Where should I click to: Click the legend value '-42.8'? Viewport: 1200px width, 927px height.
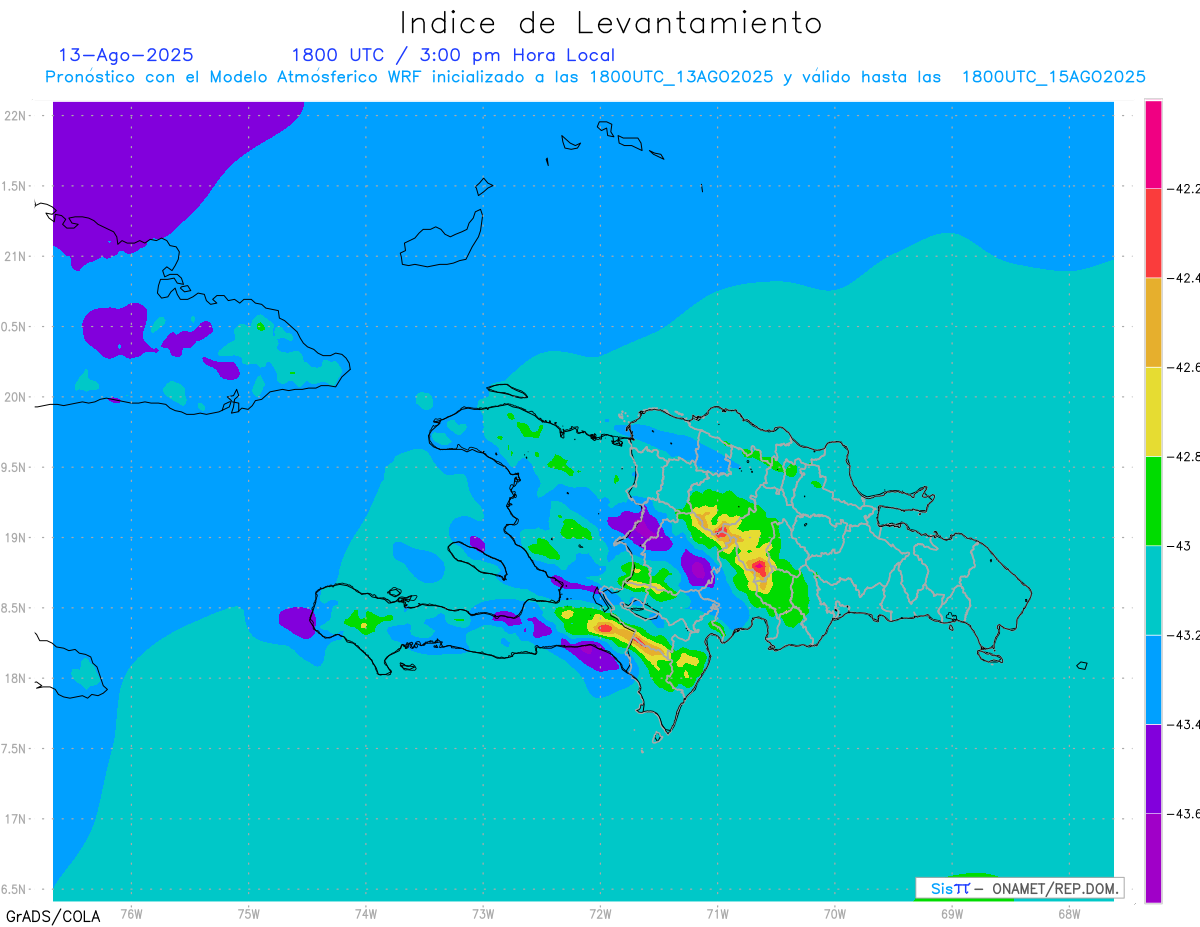click(1185, 457)
